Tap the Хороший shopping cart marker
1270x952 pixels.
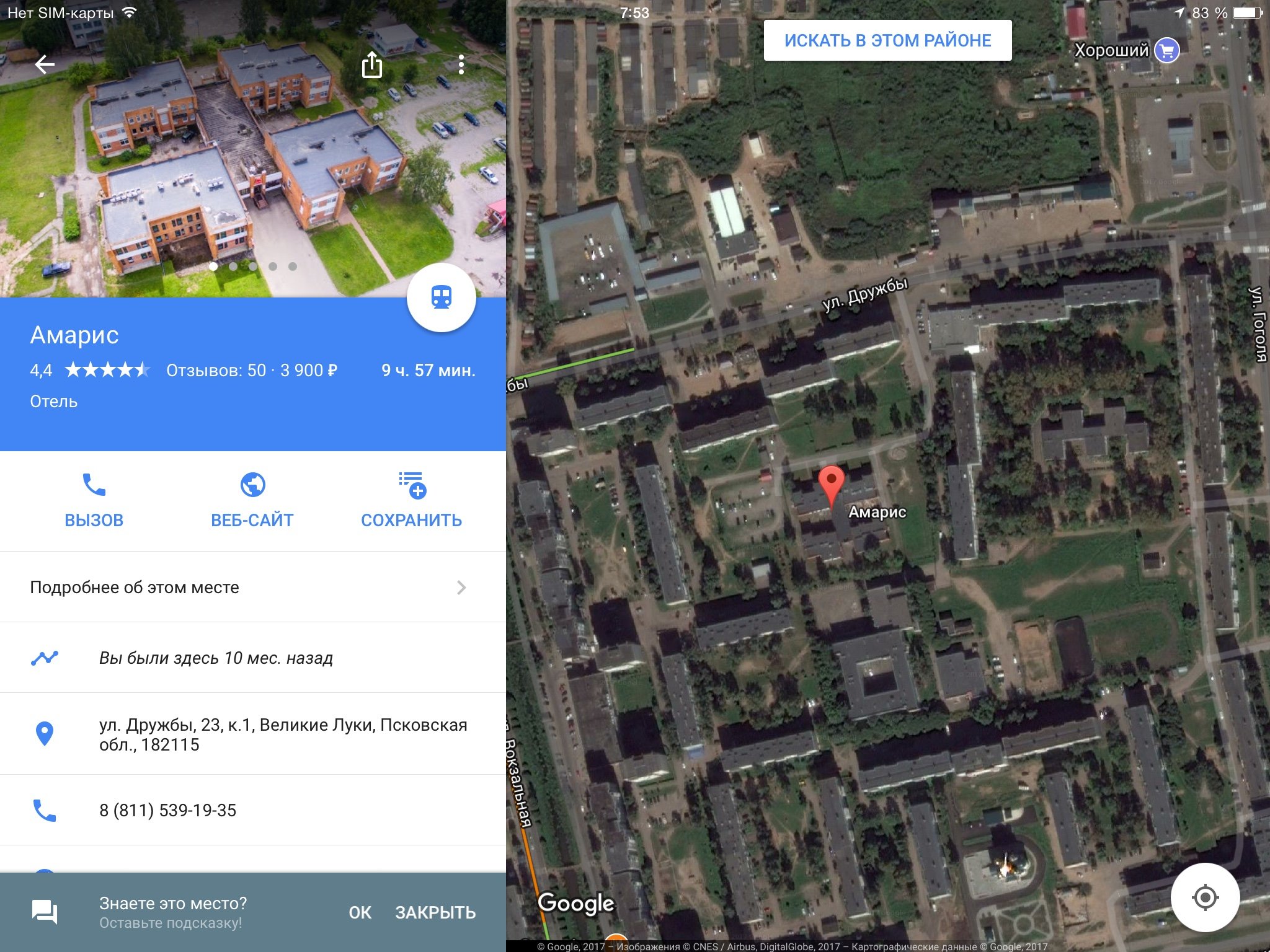pyautogui.click(x=1166, y=50)
